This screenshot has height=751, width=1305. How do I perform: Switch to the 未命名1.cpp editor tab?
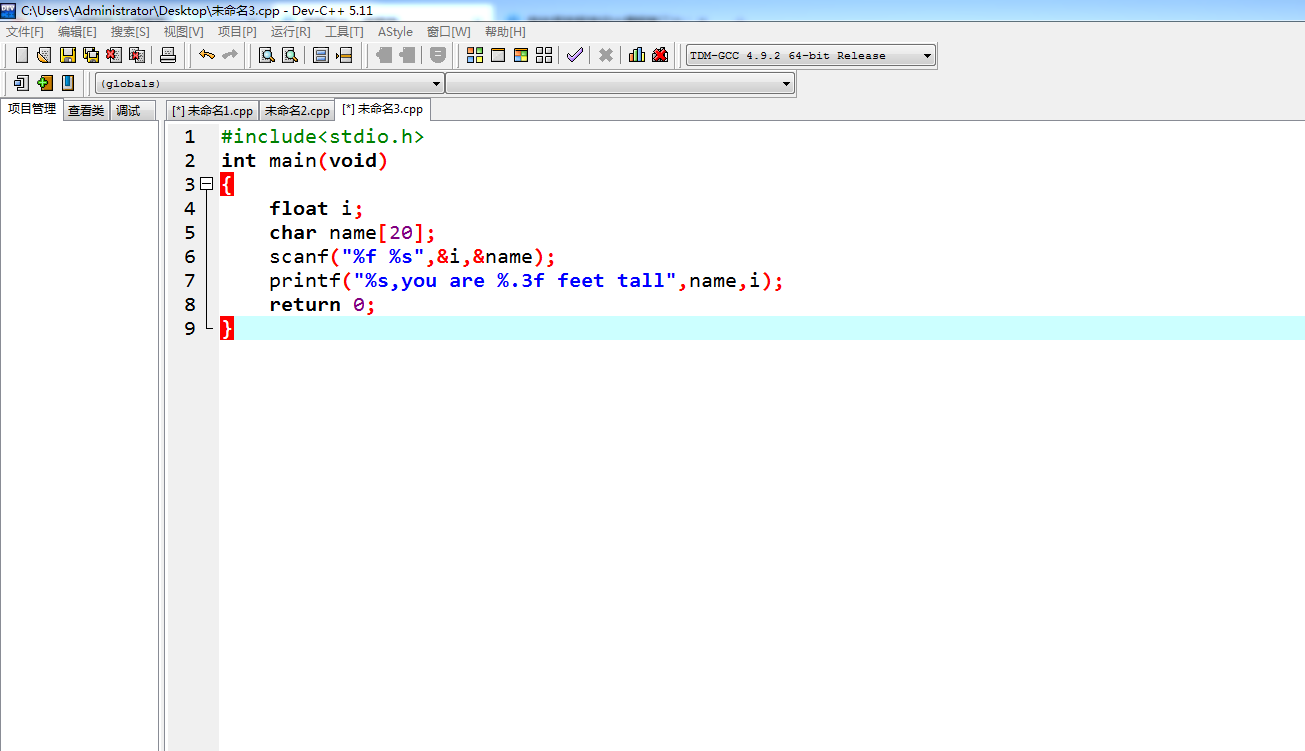[213, 111]
